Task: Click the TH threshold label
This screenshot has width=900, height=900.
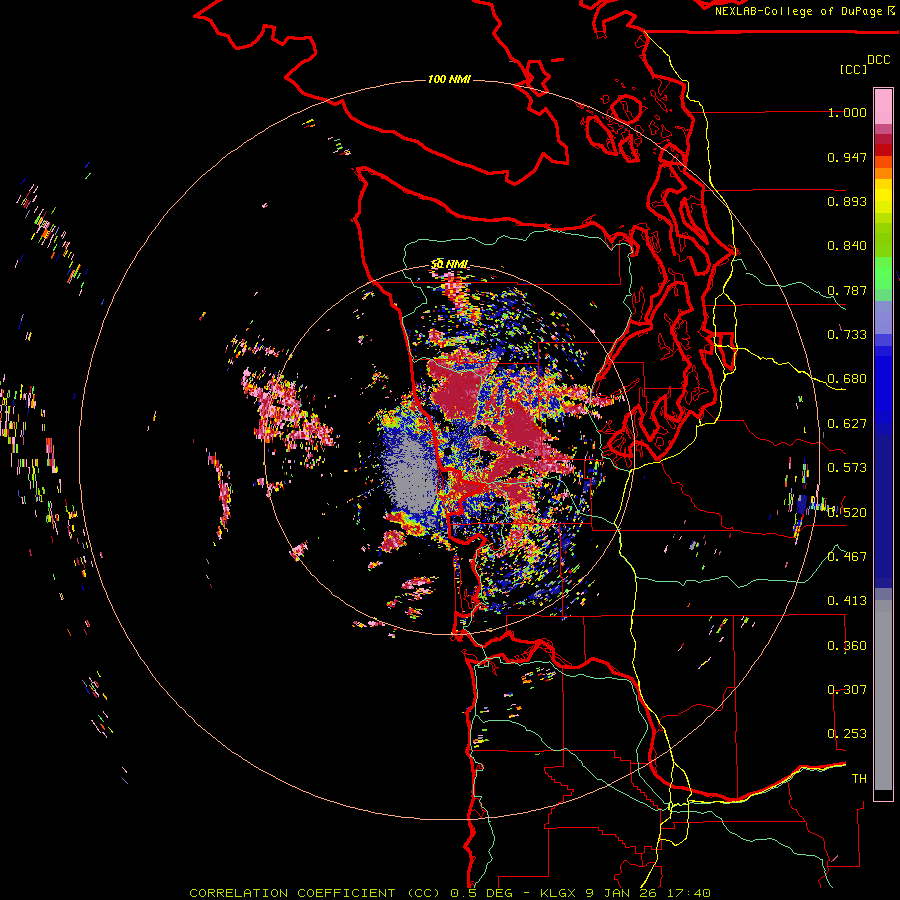Action: [859, 779]
